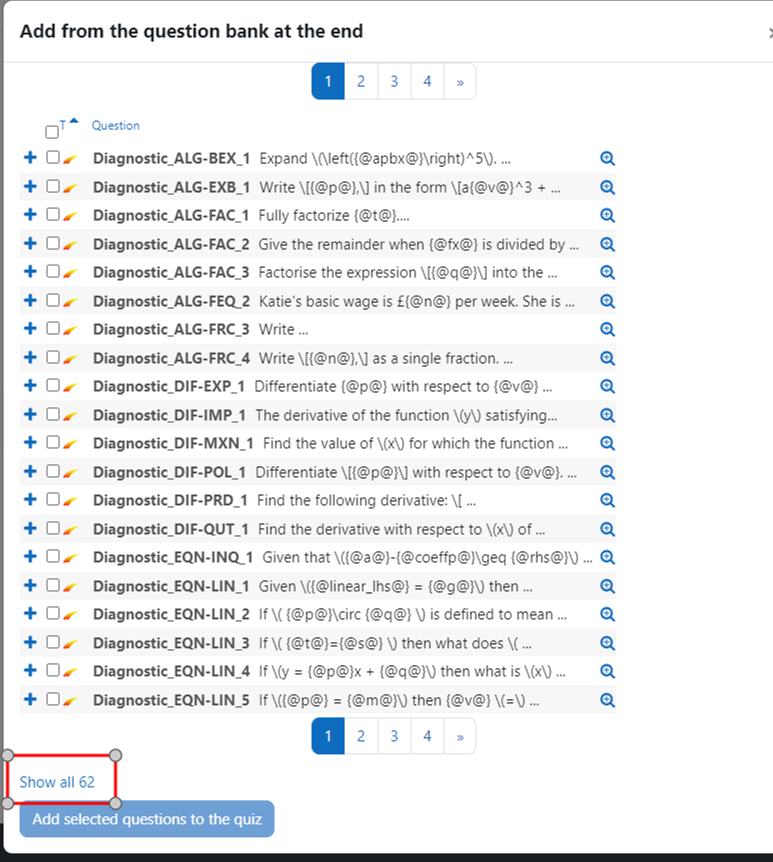Preview Diagnostic_ALG-EXB_1 using magnifier icon

[607, 187]
